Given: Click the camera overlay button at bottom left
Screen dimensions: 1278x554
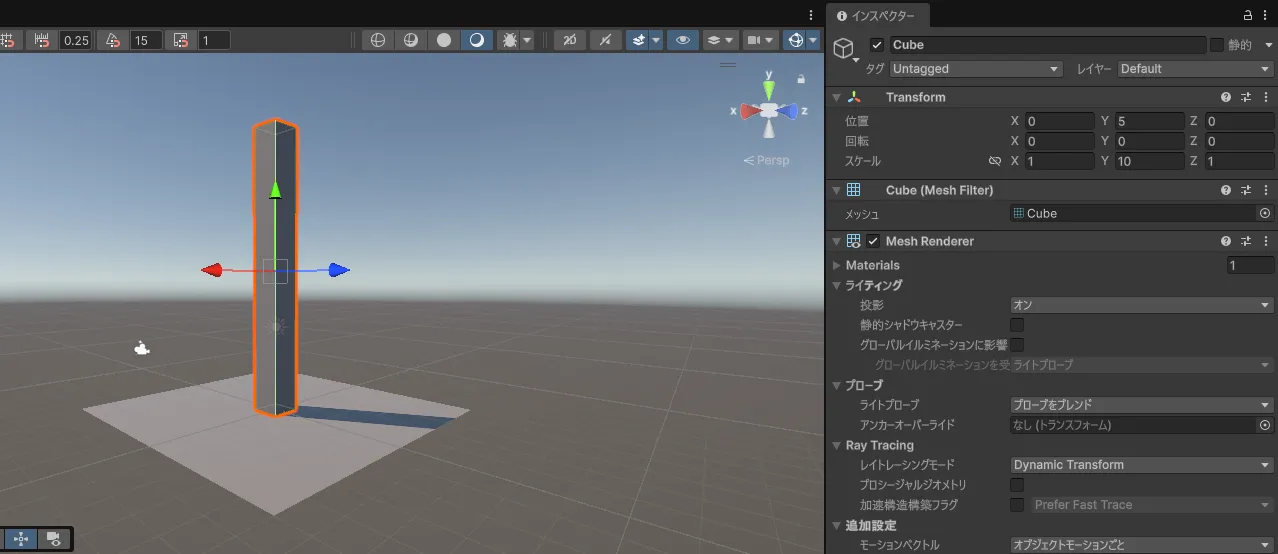Looking at the screenshot, I should point(54,539).
